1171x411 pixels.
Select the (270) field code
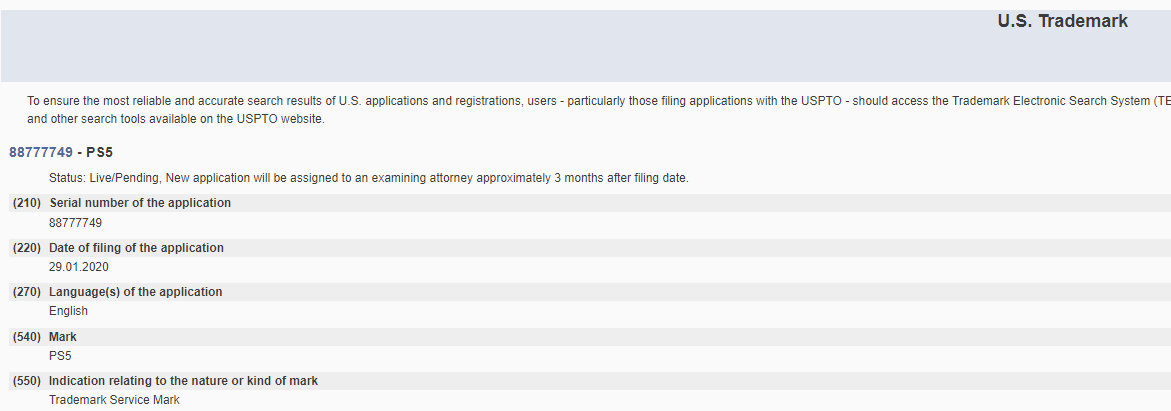[x=26, y=292]
